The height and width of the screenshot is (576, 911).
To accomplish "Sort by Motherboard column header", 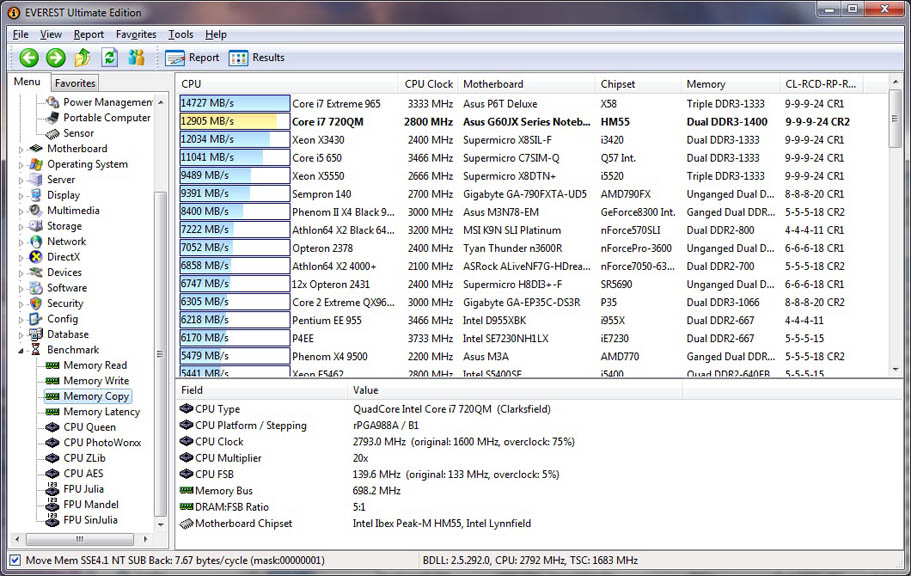I will (526, 84).
